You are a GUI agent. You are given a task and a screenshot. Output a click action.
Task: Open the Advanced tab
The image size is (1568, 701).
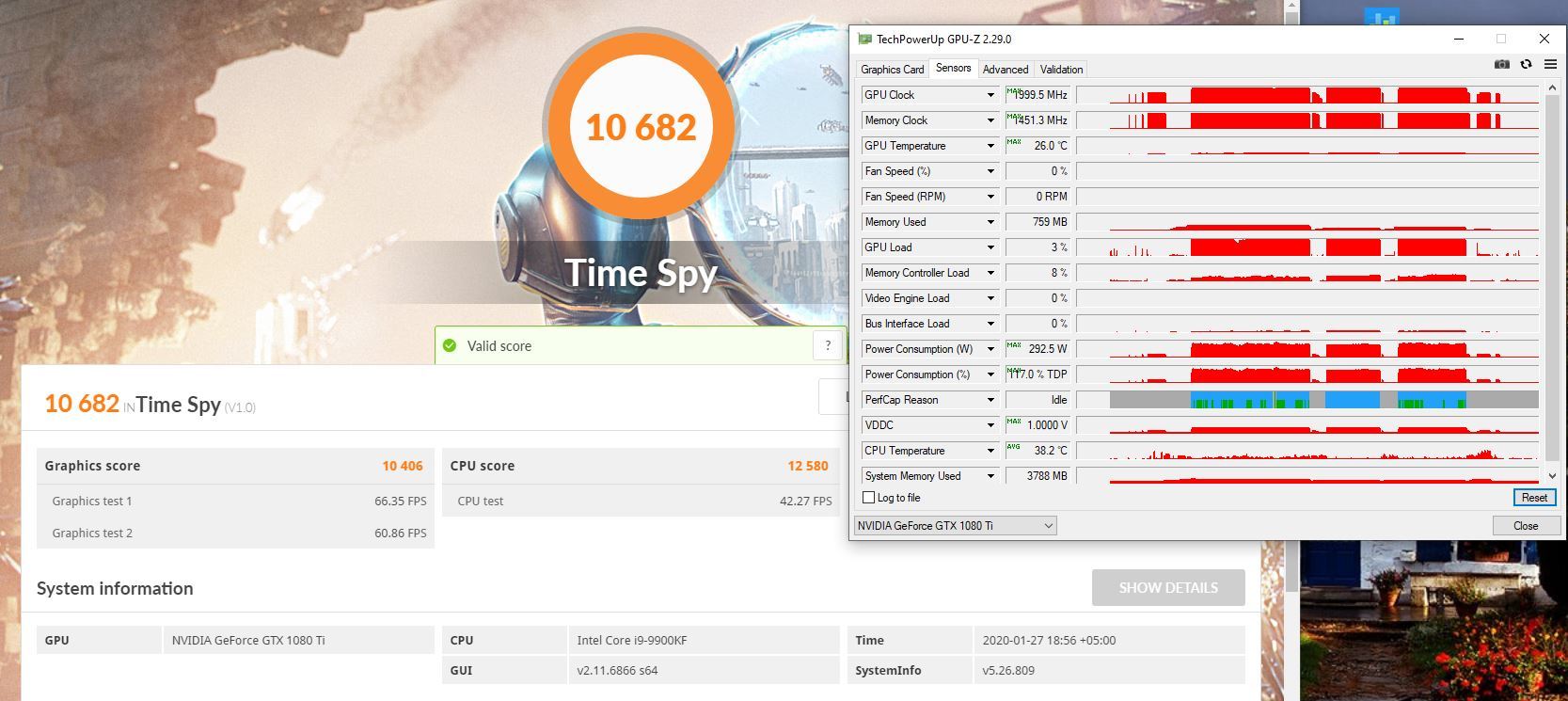(1006, 70)
